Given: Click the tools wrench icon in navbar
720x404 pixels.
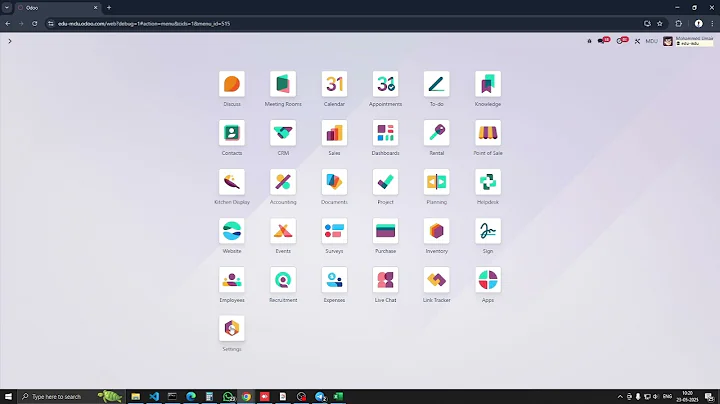Looking at the screenshot, I should (x=637, y=41).
